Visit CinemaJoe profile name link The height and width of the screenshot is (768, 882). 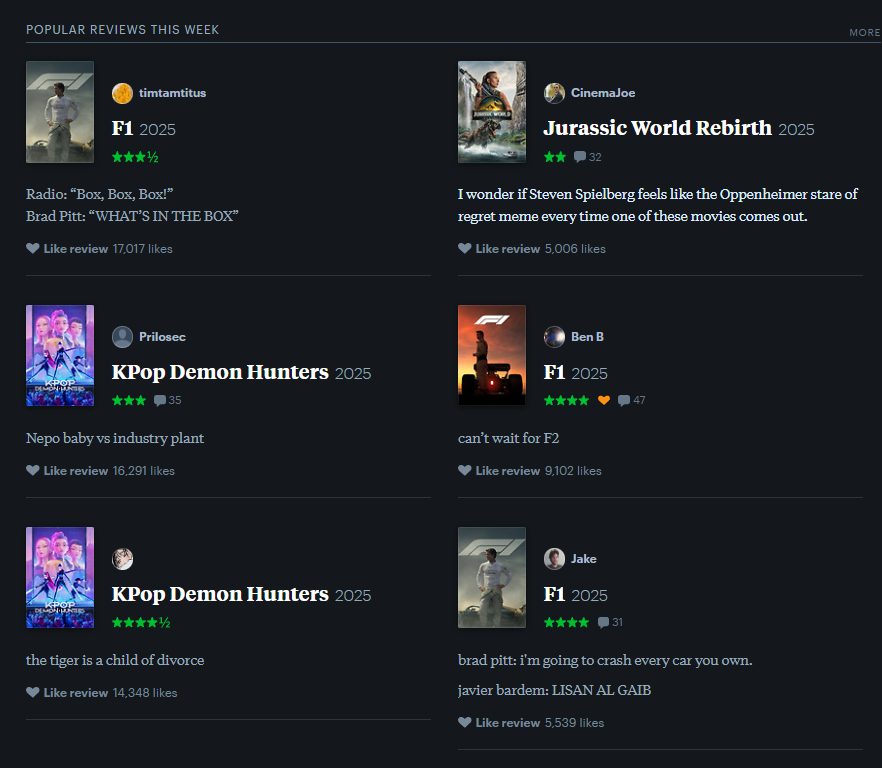point(603,93)
